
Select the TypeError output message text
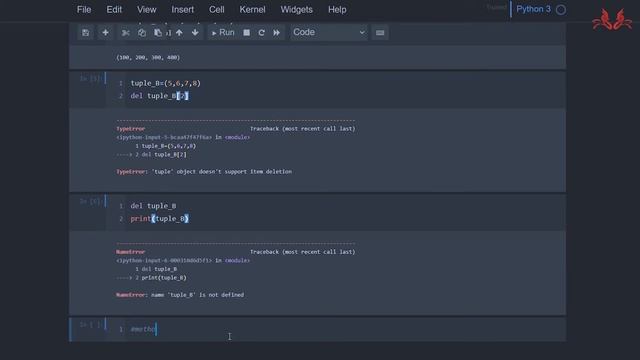204,172
